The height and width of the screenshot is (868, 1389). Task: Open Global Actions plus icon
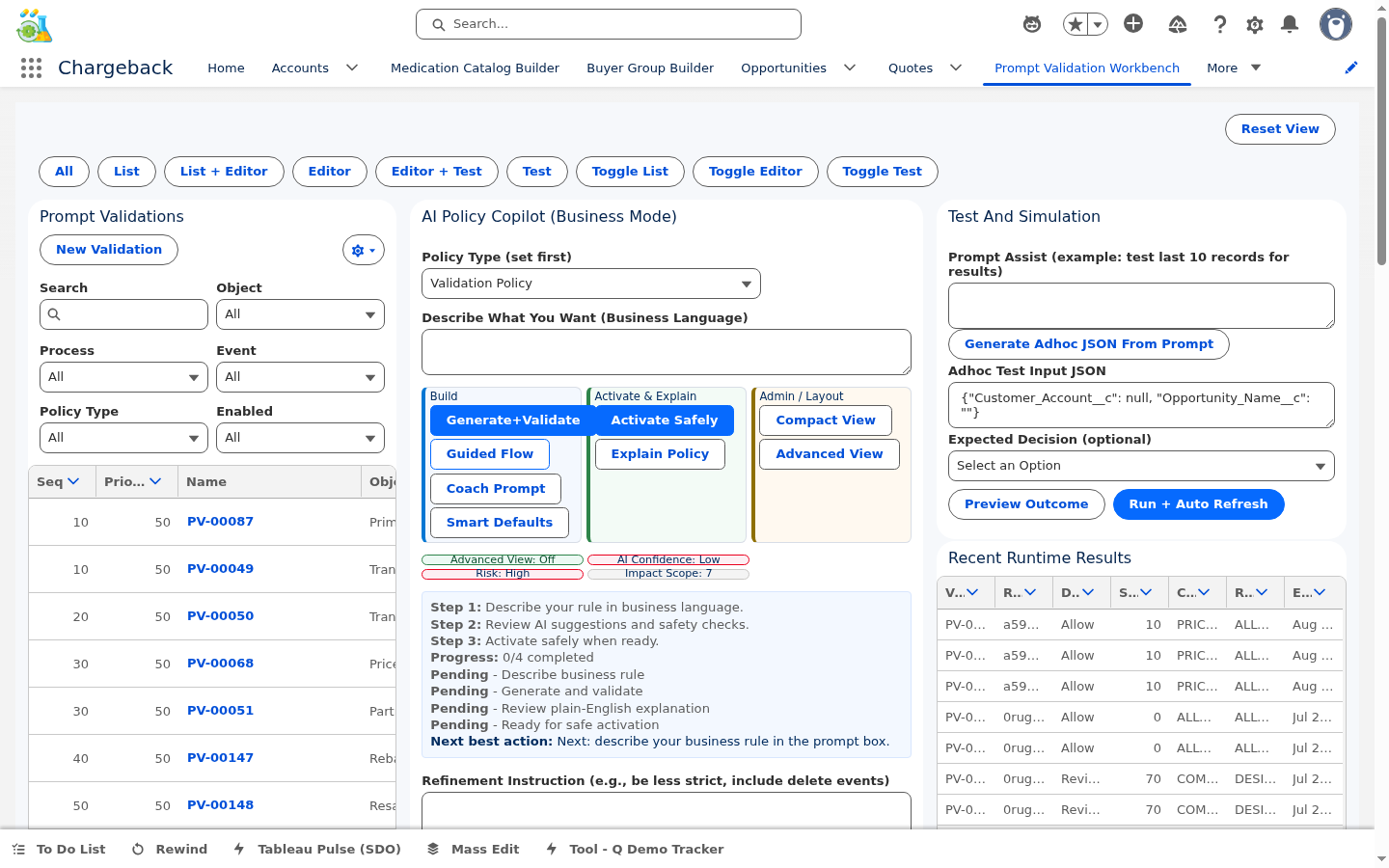click(x=1133, y=24)
